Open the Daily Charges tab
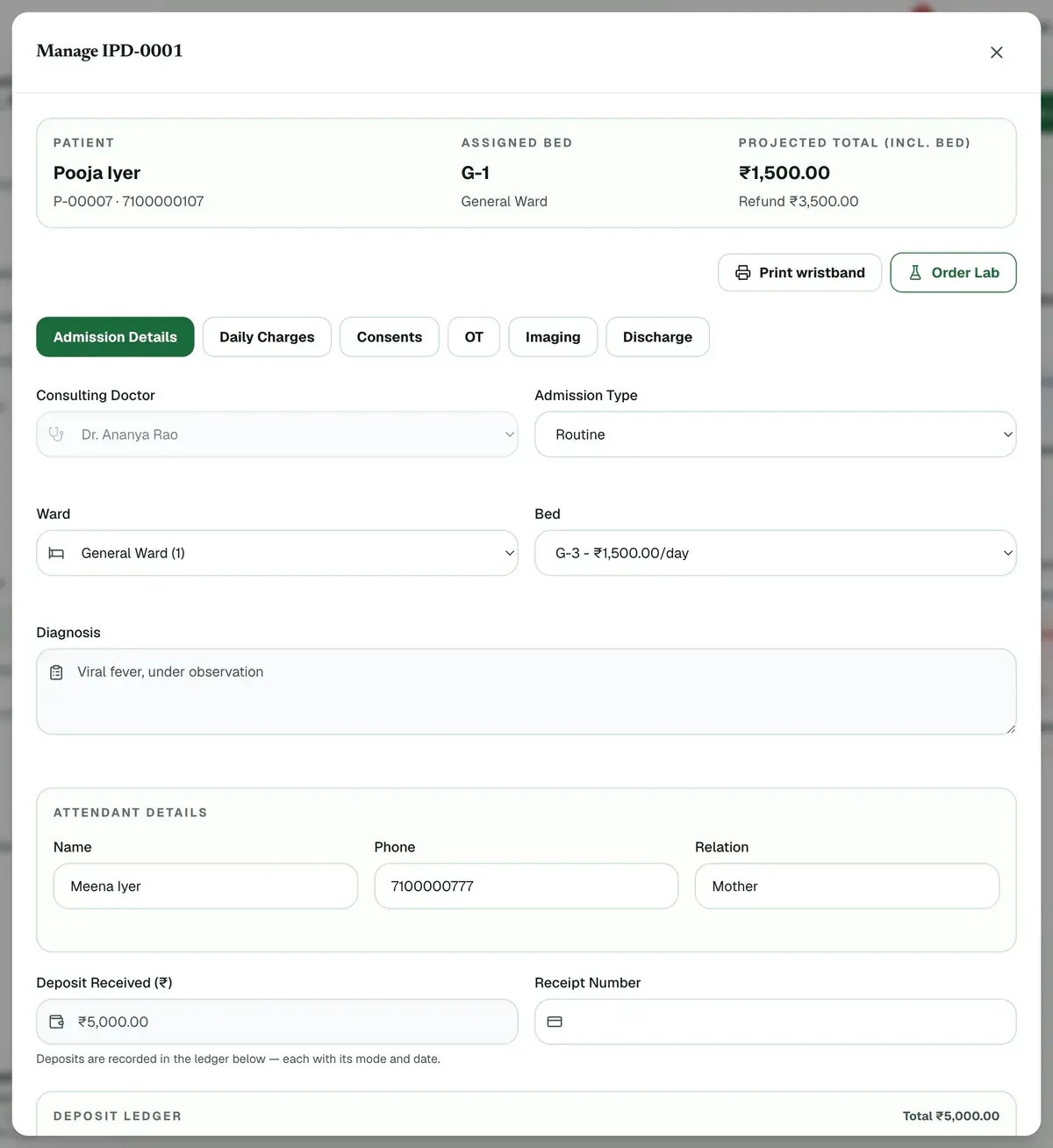This screenshot has width=1053, height=1148. (267, 337)
